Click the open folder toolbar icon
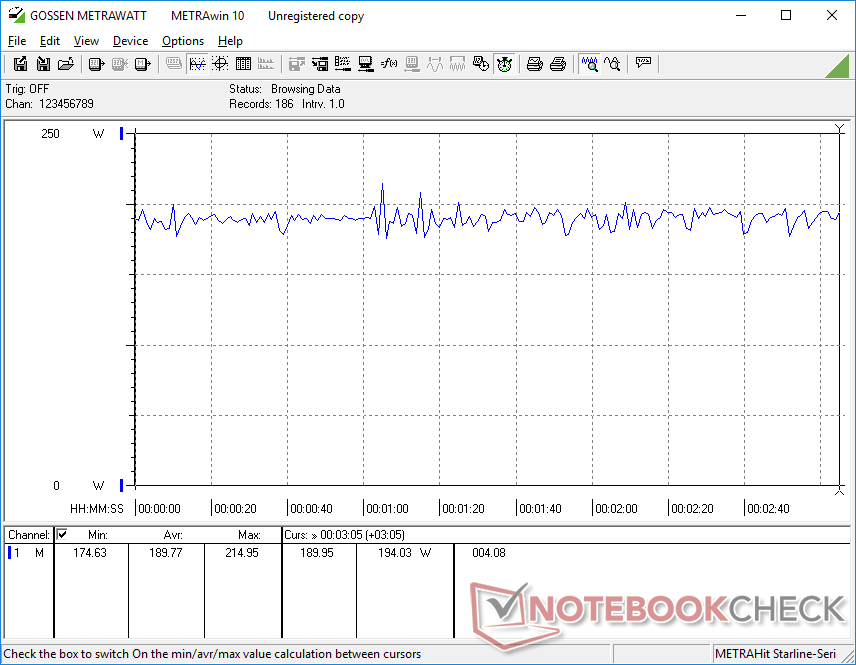The width and height of the screenshot is (856, 665). (x=66, y=64)
